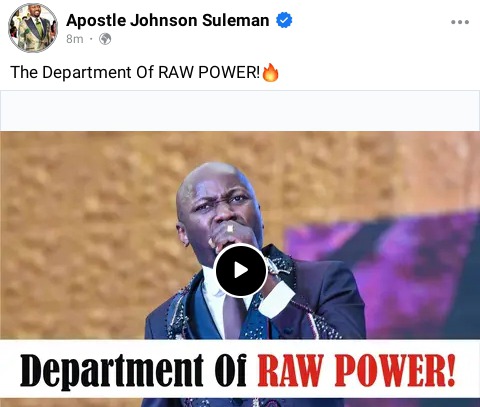Click the gray blank strip above the video
This screenshot has width=480, height=407.
tap(240, 111)
